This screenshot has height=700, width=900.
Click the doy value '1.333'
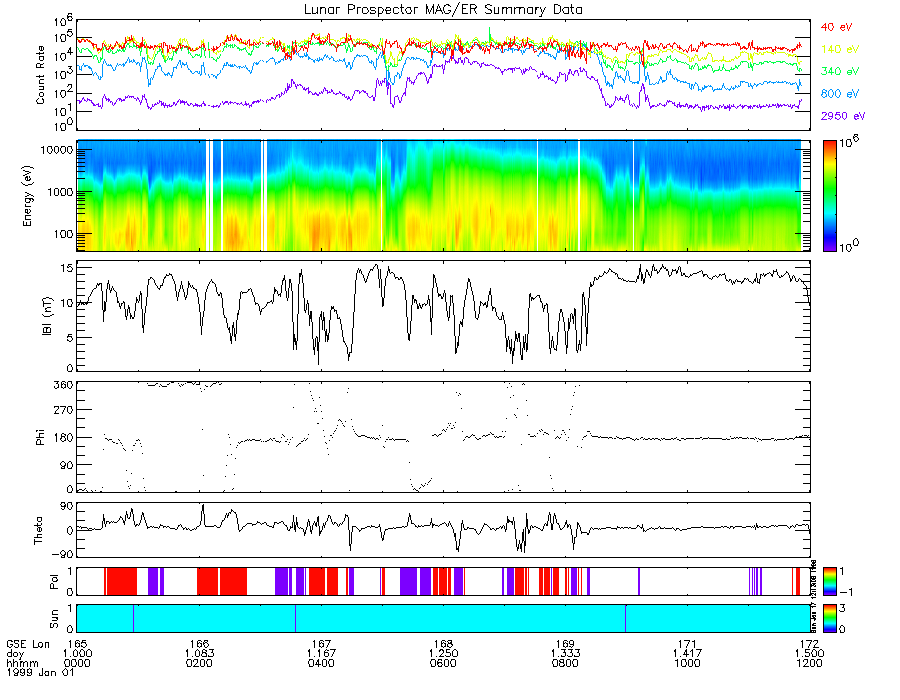[565, 654]
